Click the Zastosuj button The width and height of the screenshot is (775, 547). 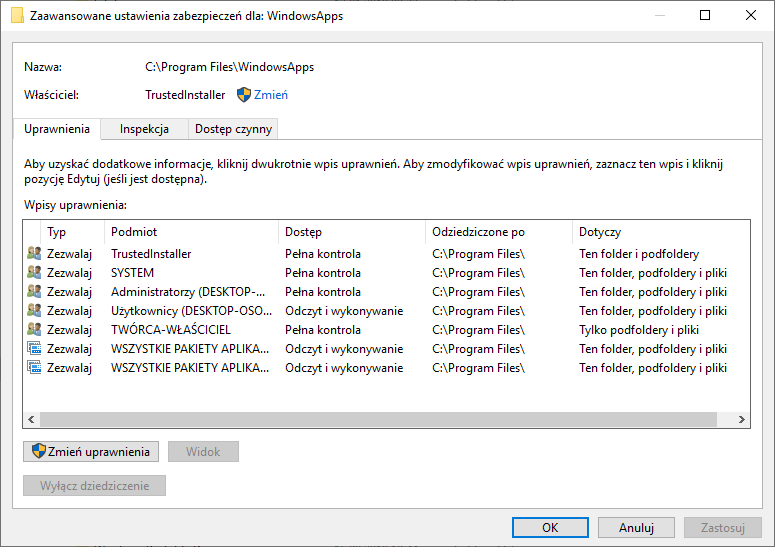[723, 528]
